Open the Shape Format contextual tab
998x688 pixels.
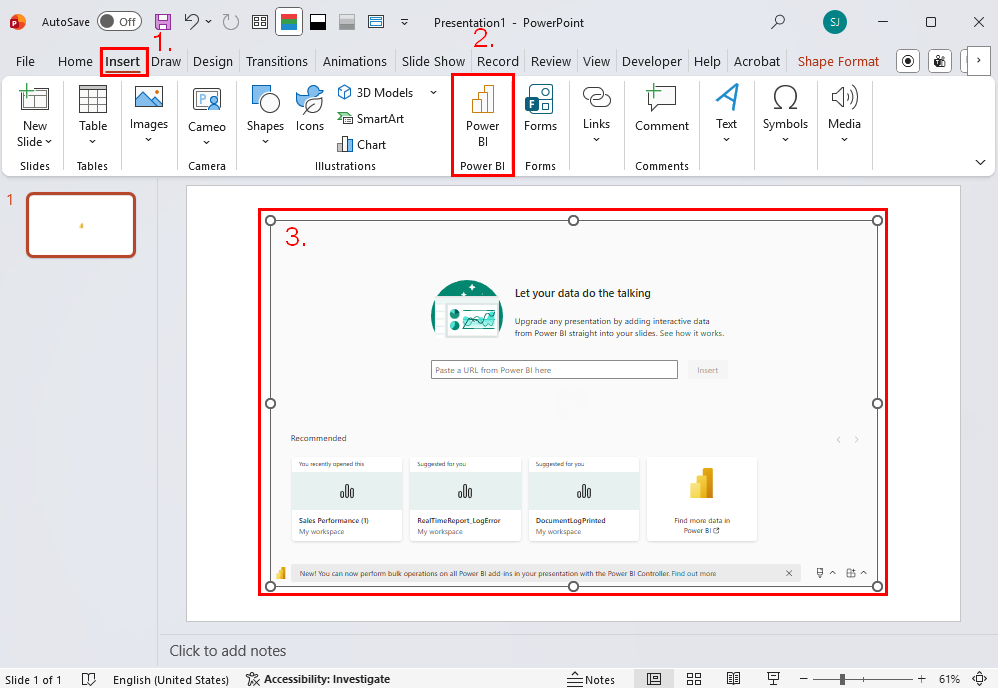[838, 61]
